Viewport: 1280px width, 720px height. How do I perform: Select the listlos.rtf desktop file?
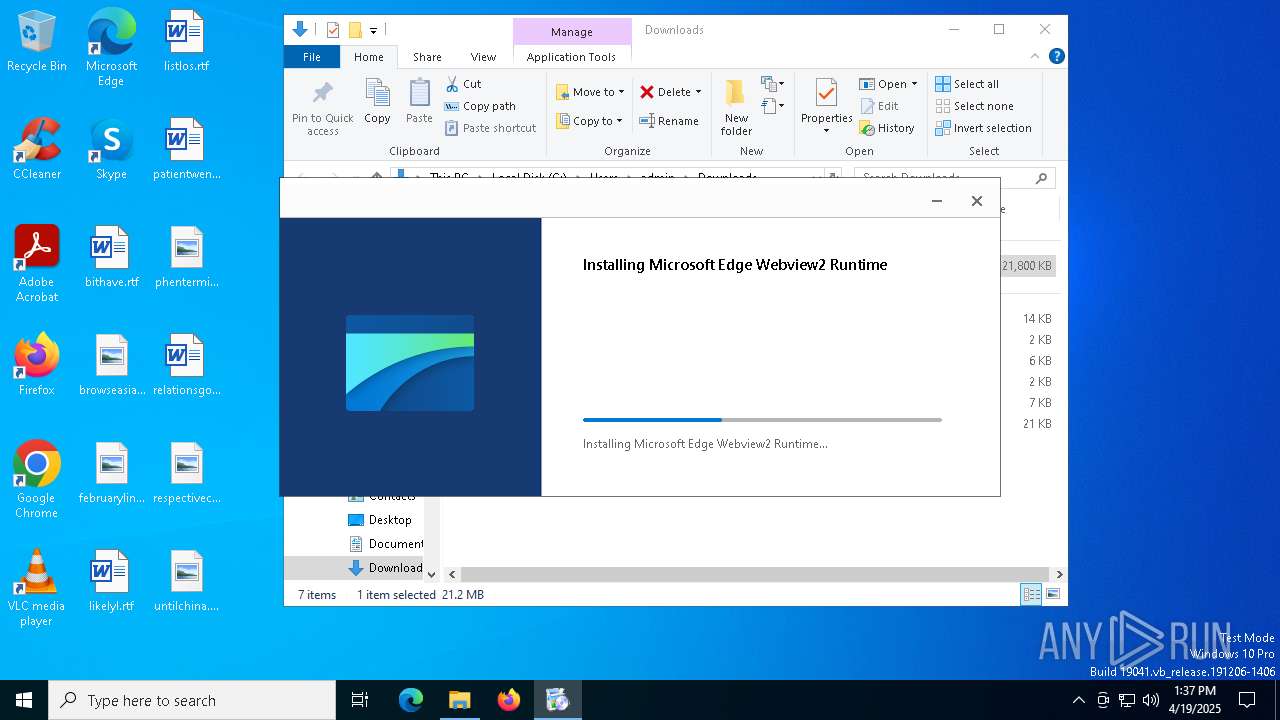[186, 42]
